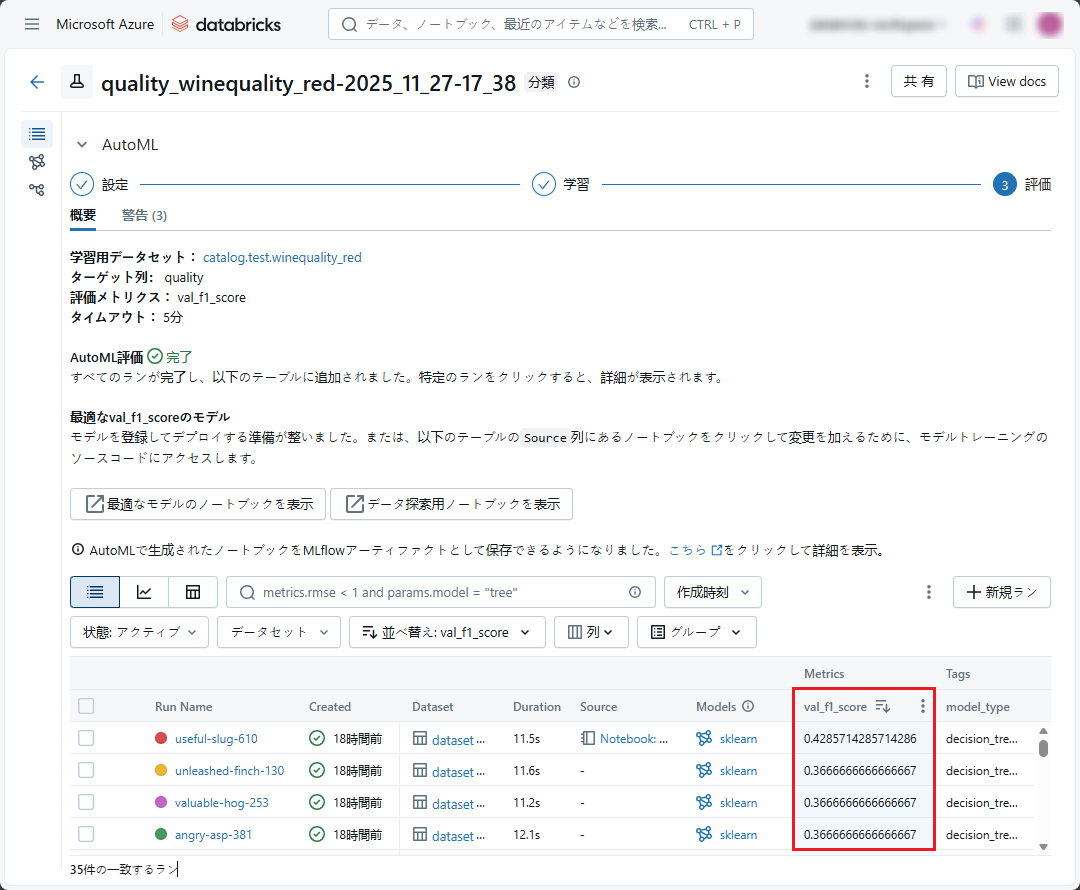Click sort icon in val_f1_score header
Viewport: 1080px width, 890px height.
coord(882,707)
